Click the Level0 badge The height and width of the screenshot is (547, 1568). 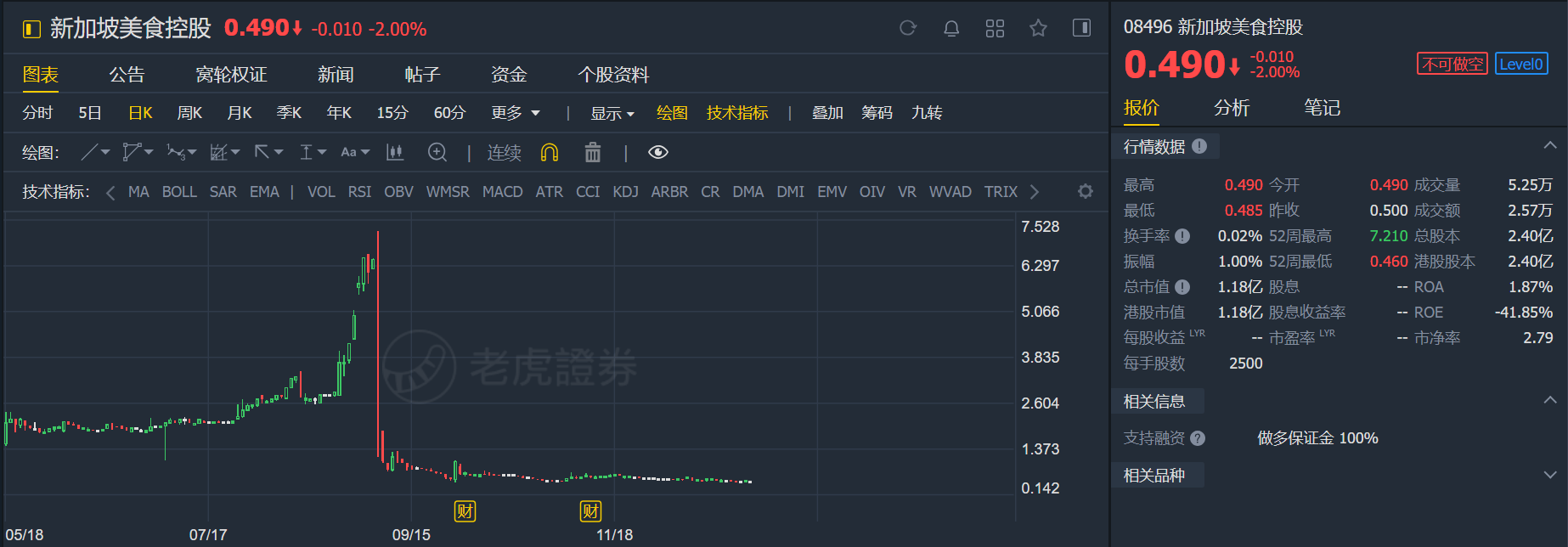click(x=1521, y=64)
